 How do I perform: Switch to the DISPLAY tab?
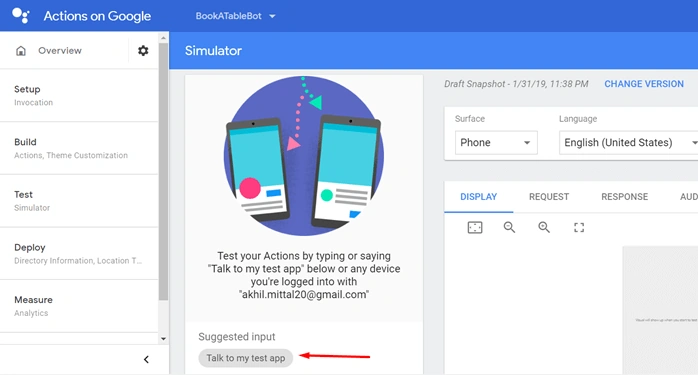coord(479,197)
